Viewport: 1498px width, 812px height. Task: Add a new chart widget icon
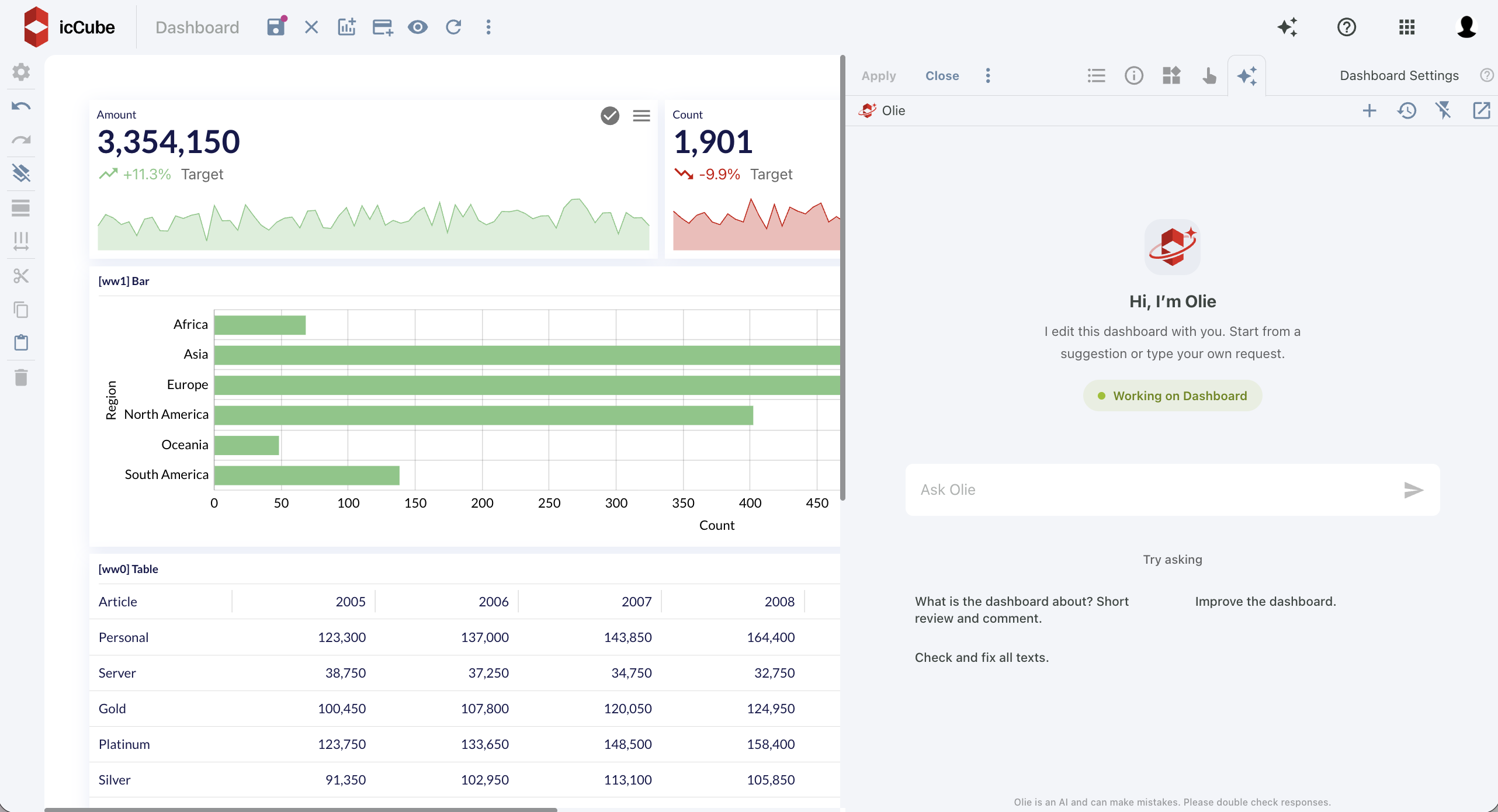pyautogui.click(x=347, y=27)
